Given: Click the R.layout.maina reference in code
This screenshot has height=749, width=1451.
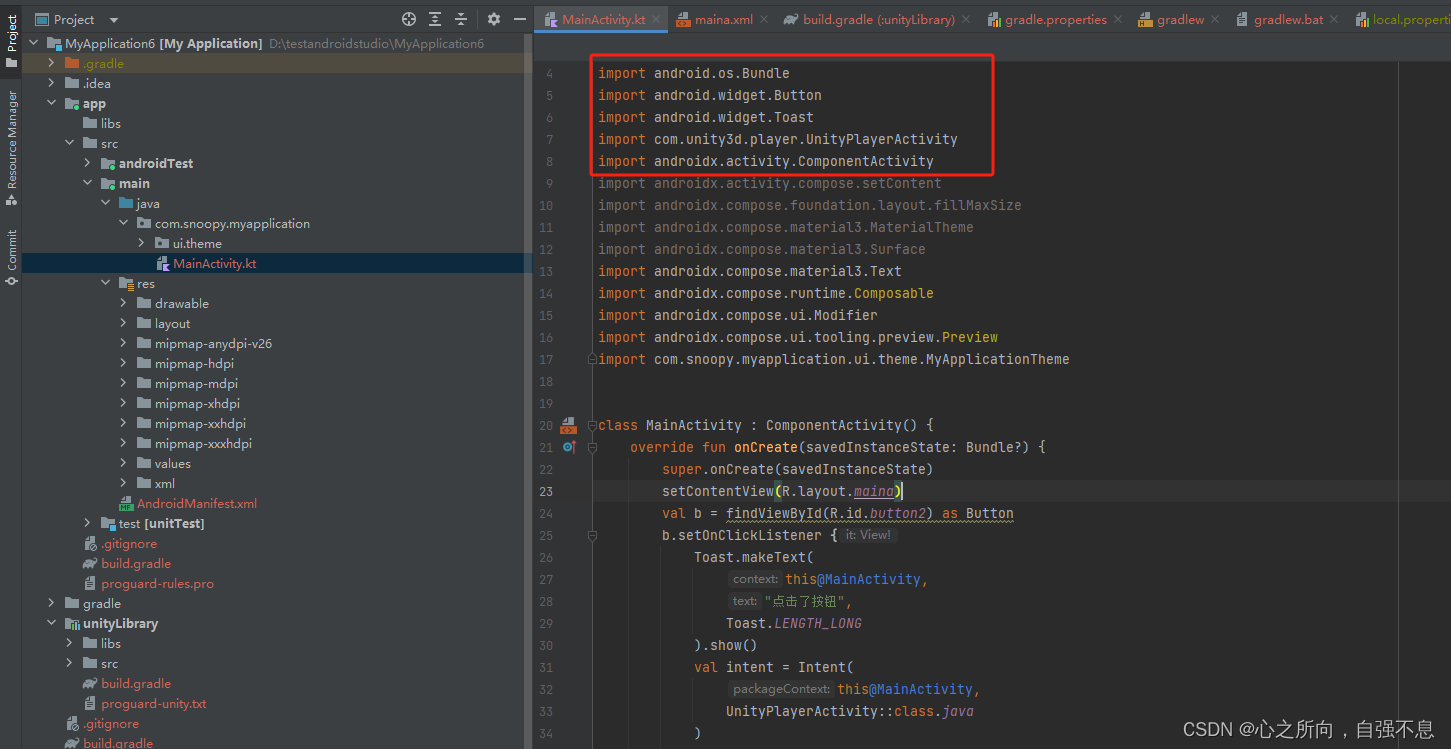Looking at the screenshot, I should tap(838, 491).
